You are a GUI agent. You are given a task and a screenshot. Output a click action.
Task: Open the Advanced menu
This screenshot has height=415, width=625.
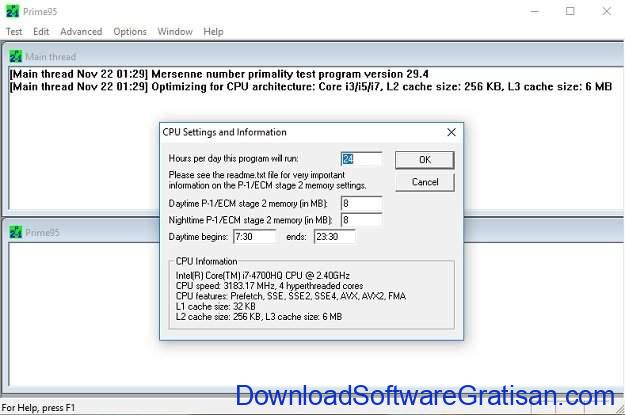click(x=81, y=31)
